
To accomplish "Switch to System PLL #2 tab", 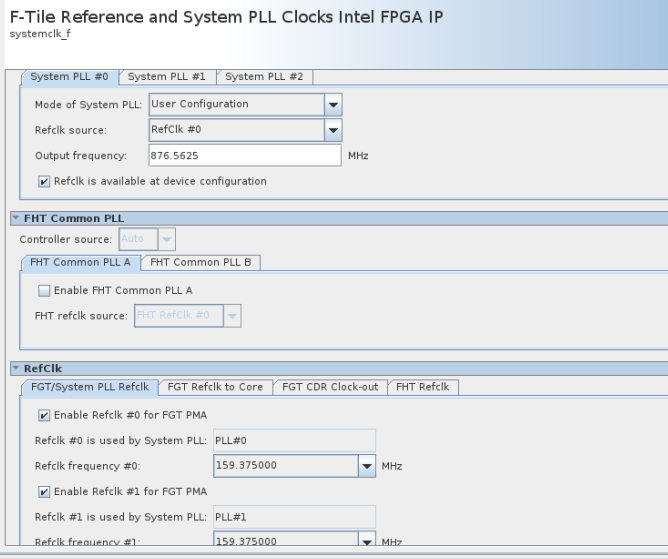I will coord(265,76).
